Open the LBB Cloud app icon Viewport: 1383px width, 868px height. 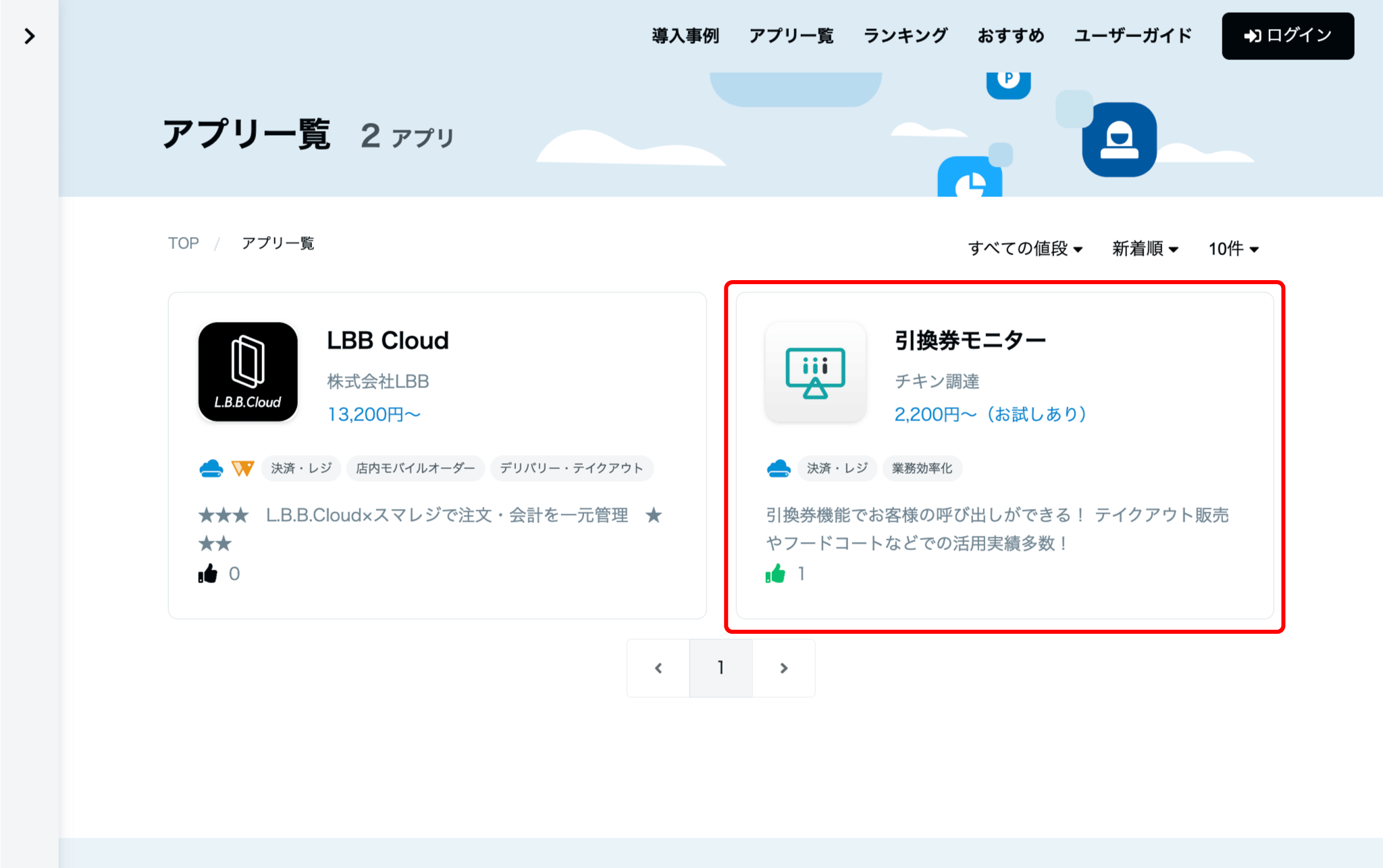pyautogui.click(x=248, y=372)
